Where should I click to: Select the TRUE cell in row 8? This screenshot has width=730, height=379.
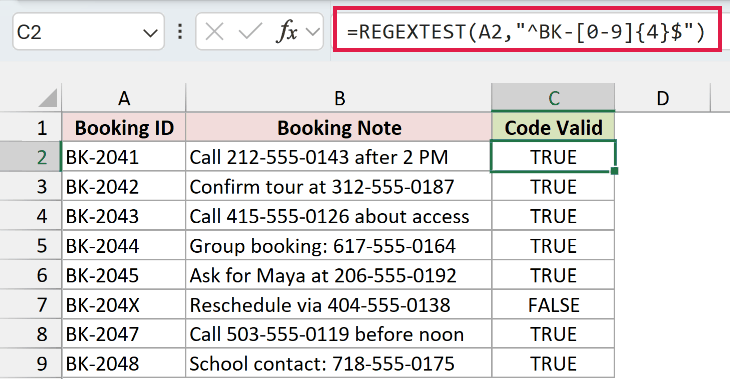[x=553, y=334]
